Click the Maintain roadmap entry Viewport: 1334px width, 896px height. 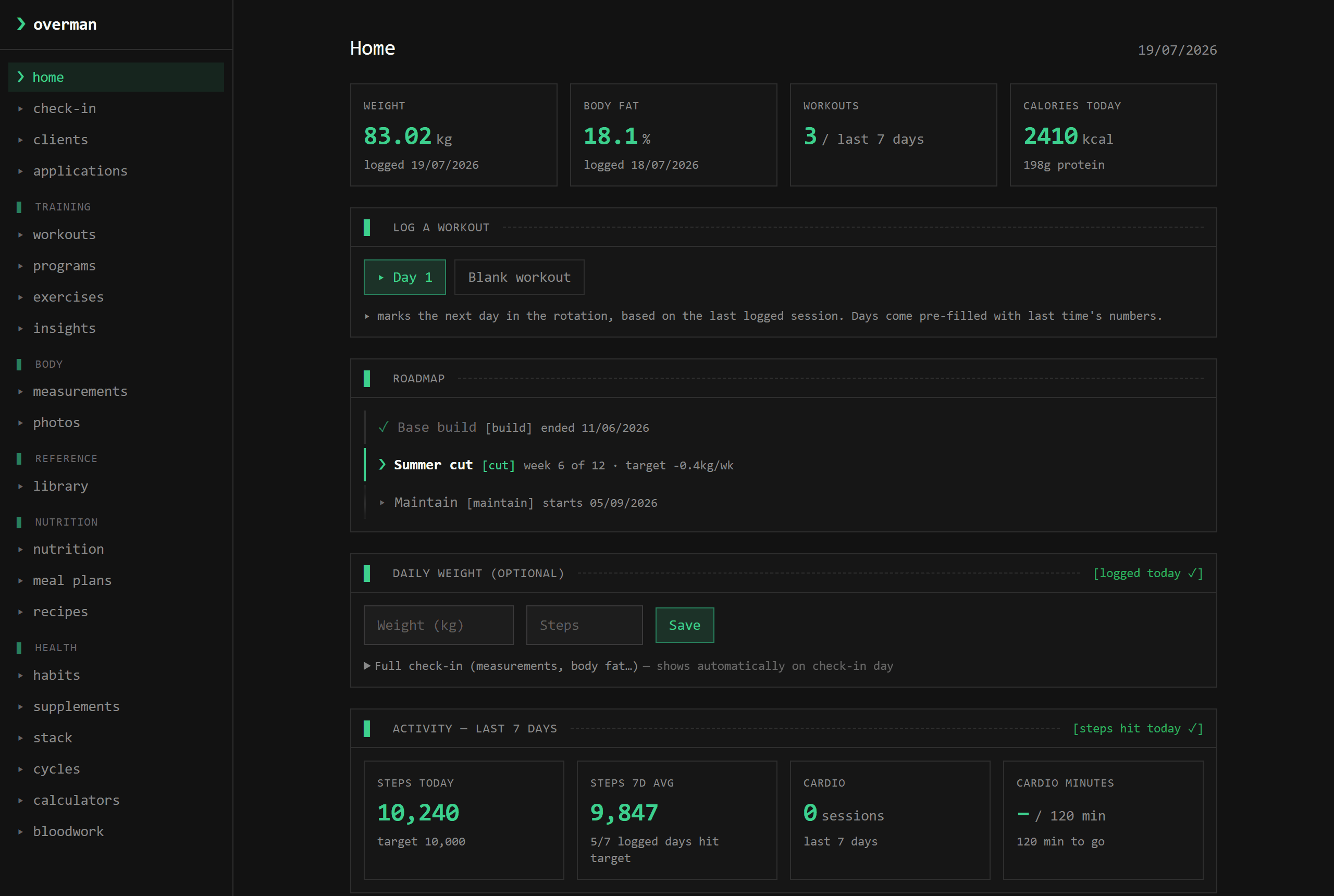(x=783, y=503)
